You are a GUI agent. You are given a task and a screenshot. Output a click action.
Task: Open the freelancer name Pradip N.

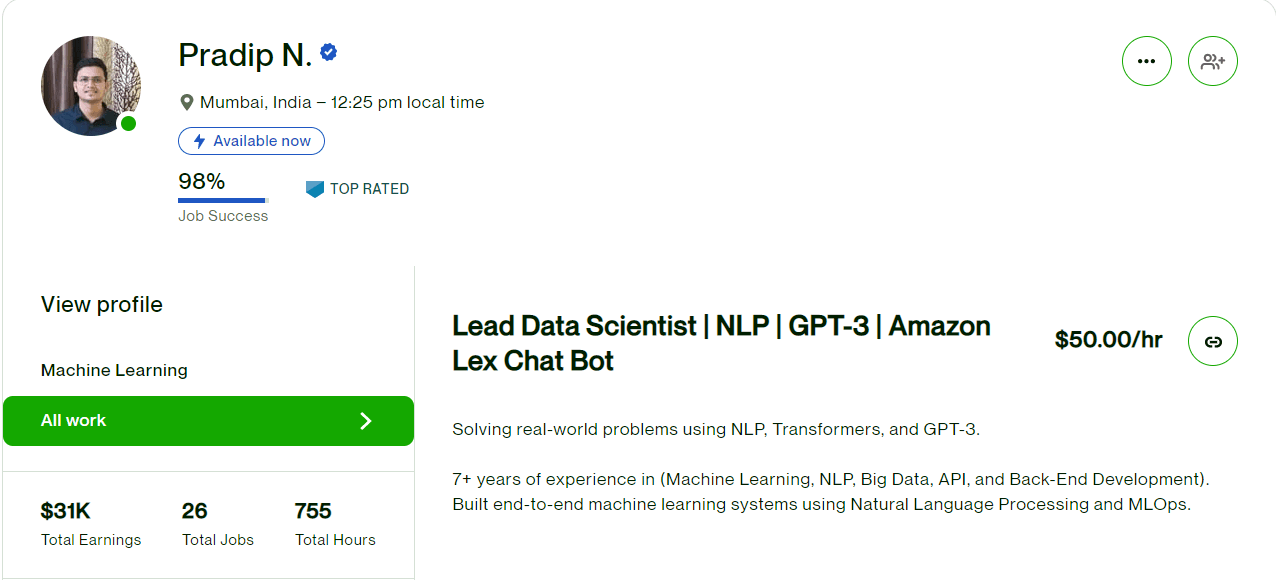point(243,55)
